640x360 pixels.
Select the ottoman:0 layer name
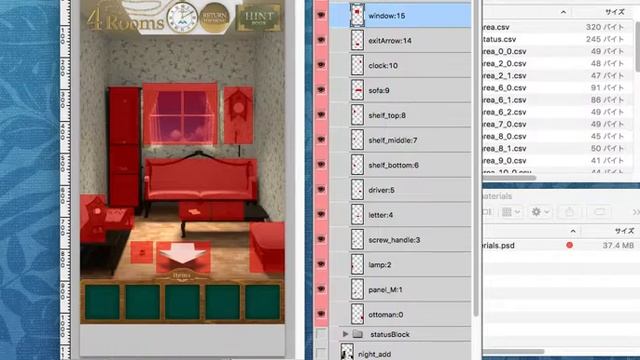pyautogui.click(x=386, y=315)
